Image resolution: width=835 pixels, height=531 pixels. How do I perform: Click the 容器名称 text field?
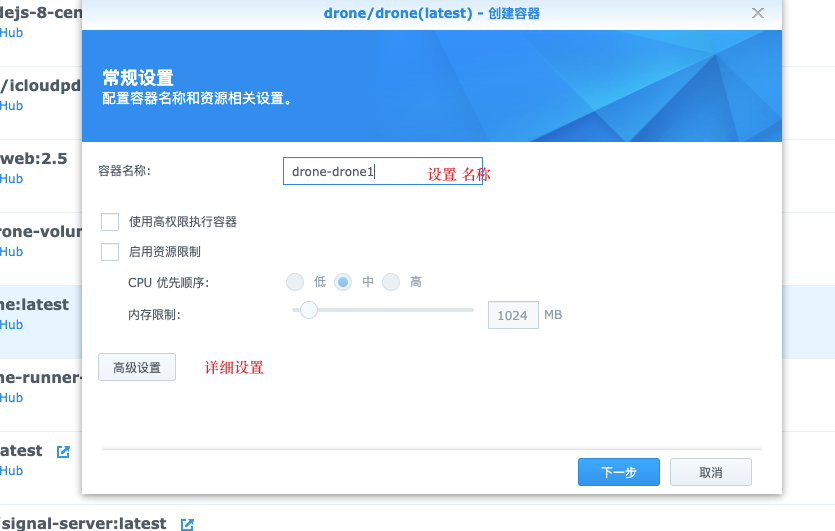click(x=382, y=171)
